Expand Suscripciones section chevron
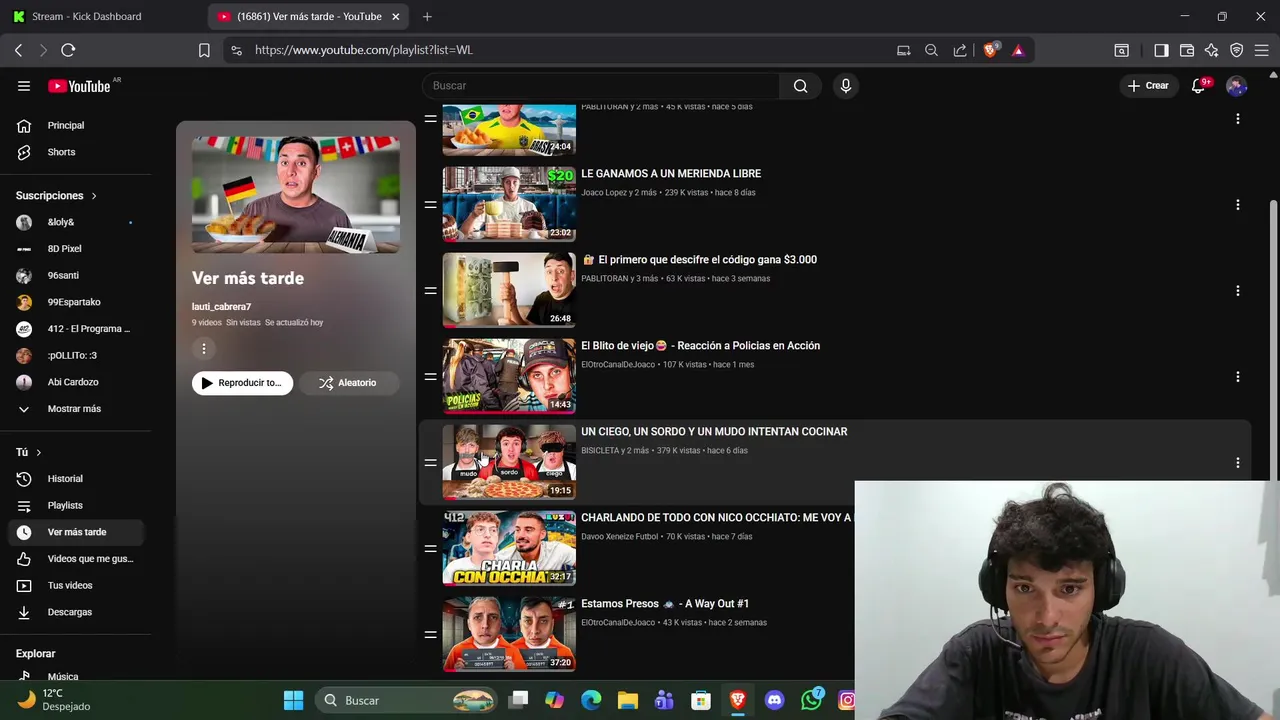The height and width of the screenshot is (720, 1280). (x=94, y=196)
